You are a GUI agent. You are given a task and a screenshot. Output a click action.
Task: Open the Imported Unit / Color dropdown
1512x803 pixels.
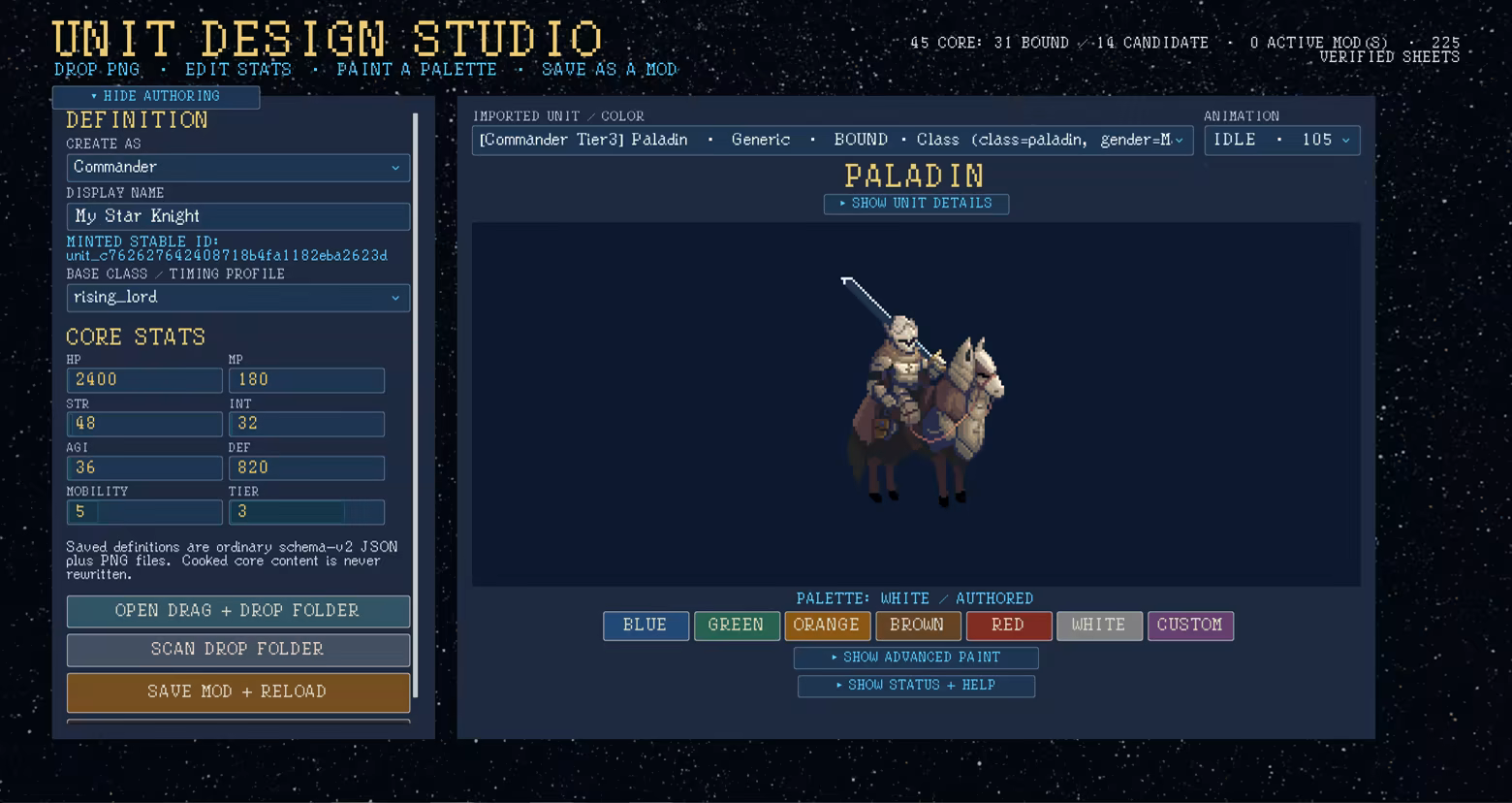click(x=833, y=141)
